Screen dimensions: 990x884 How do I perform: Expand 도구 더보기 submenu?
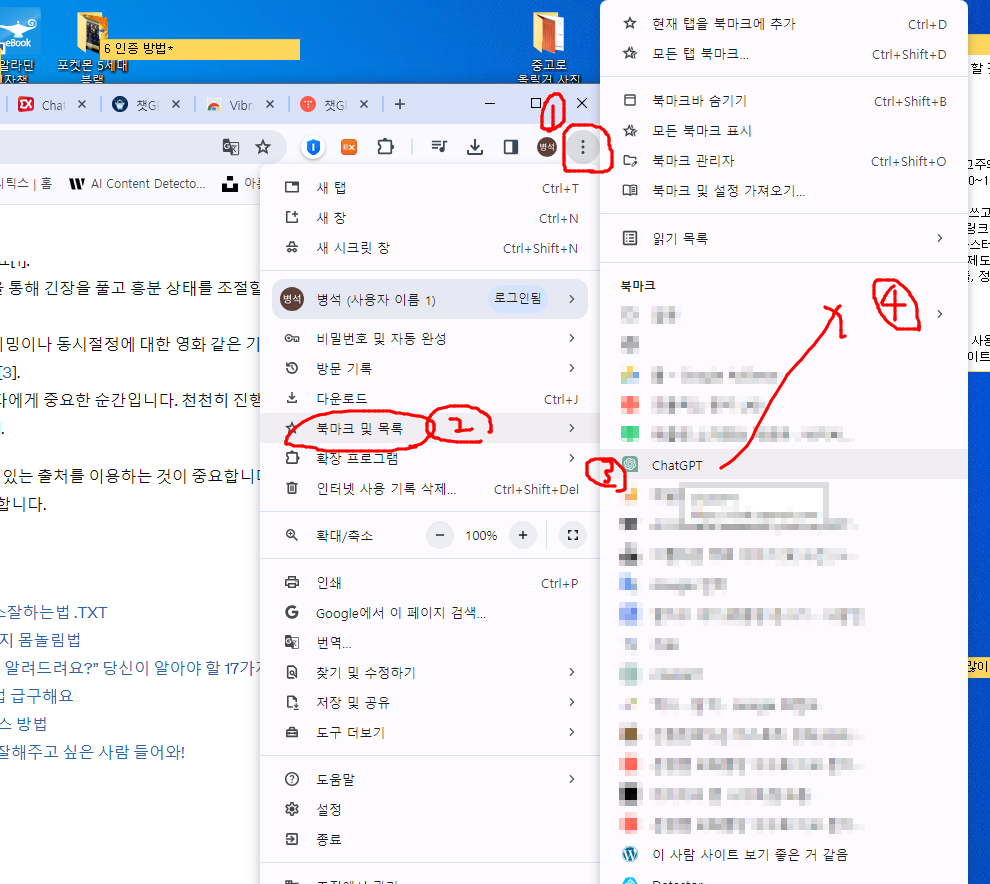pyautogui.click(x=430, y=732)
